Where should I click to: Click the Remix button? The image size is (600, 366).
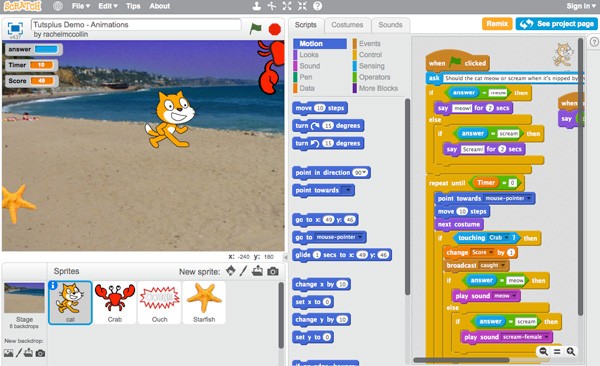pyautogui.click(x=497, y=24)
